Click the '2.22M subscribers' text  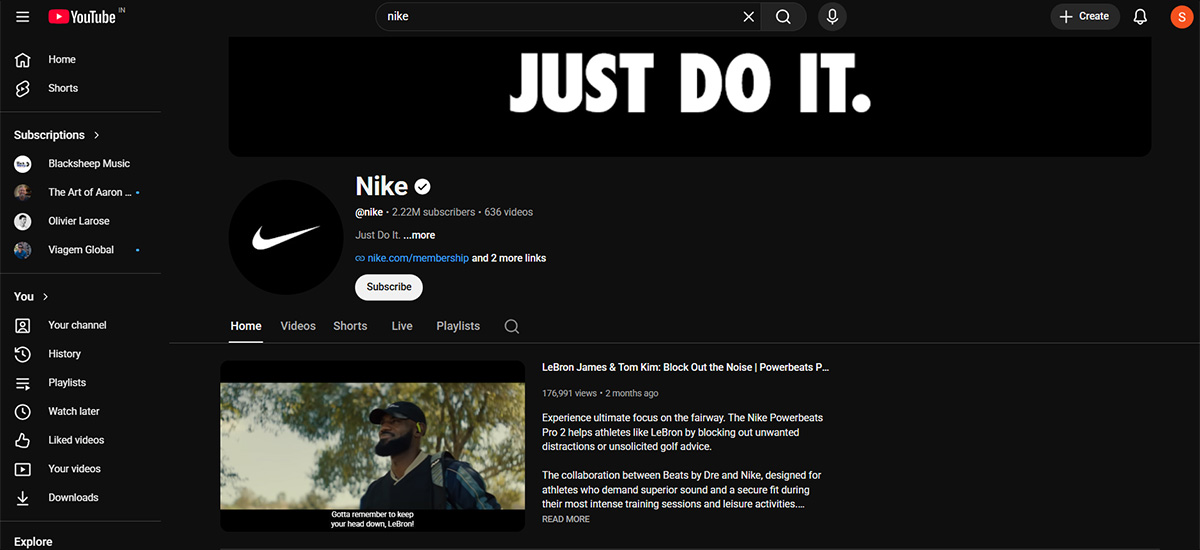433,212
